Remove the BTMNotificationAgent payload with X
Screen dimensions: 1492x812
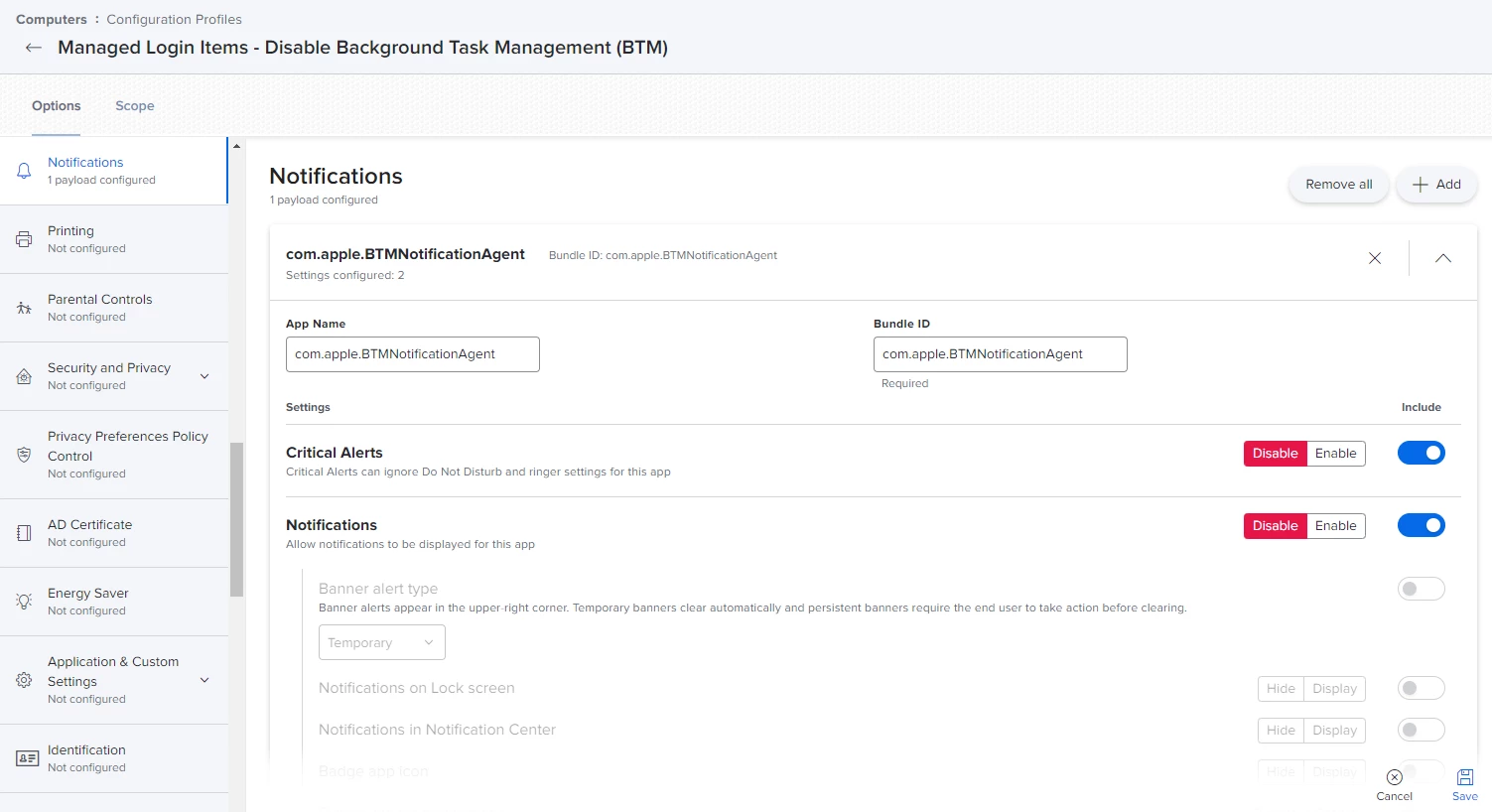tap(1375, 258)
